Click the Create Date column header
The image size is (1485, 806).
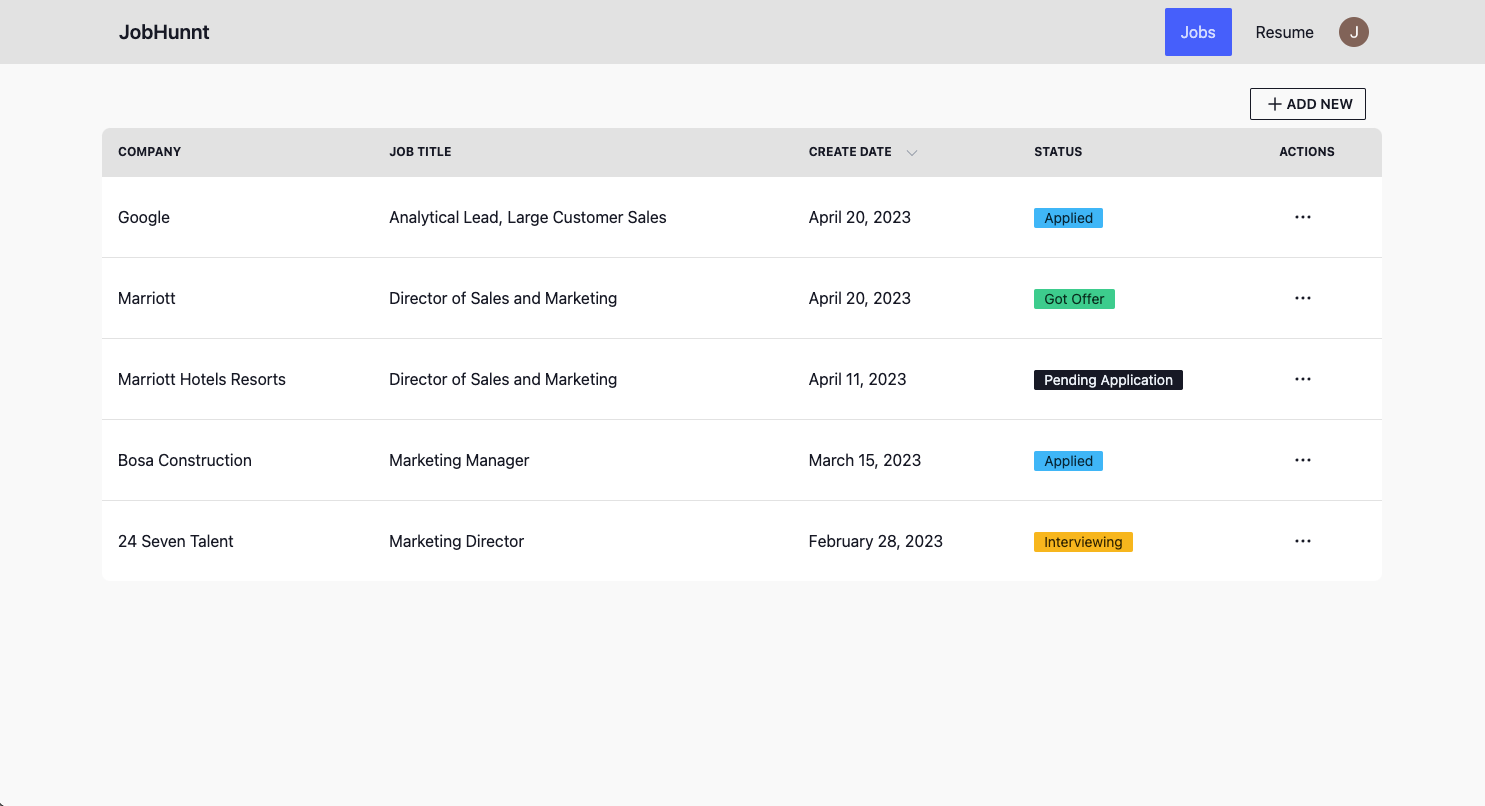(850, 152)
